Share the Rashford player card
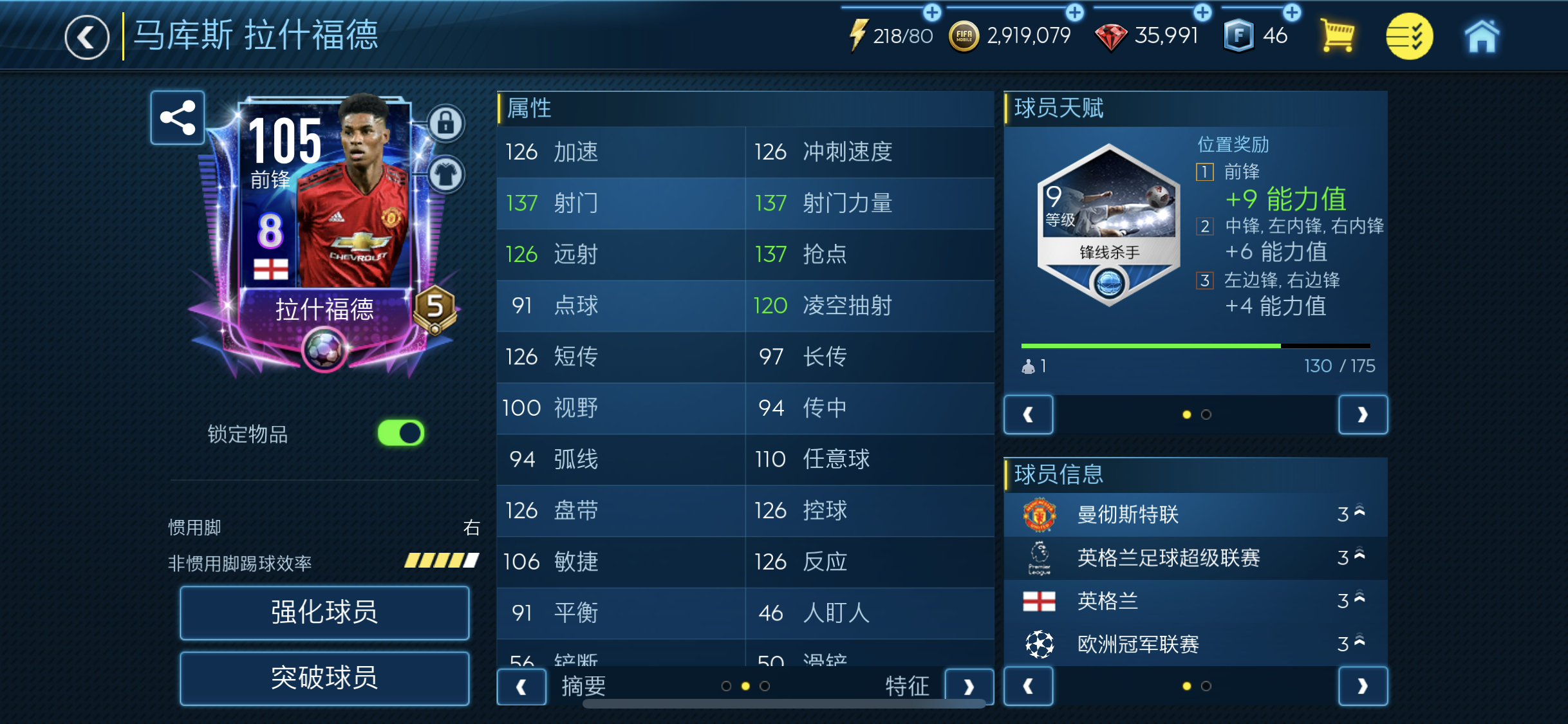Screen dimensions: 1568x724 [178, 118]
